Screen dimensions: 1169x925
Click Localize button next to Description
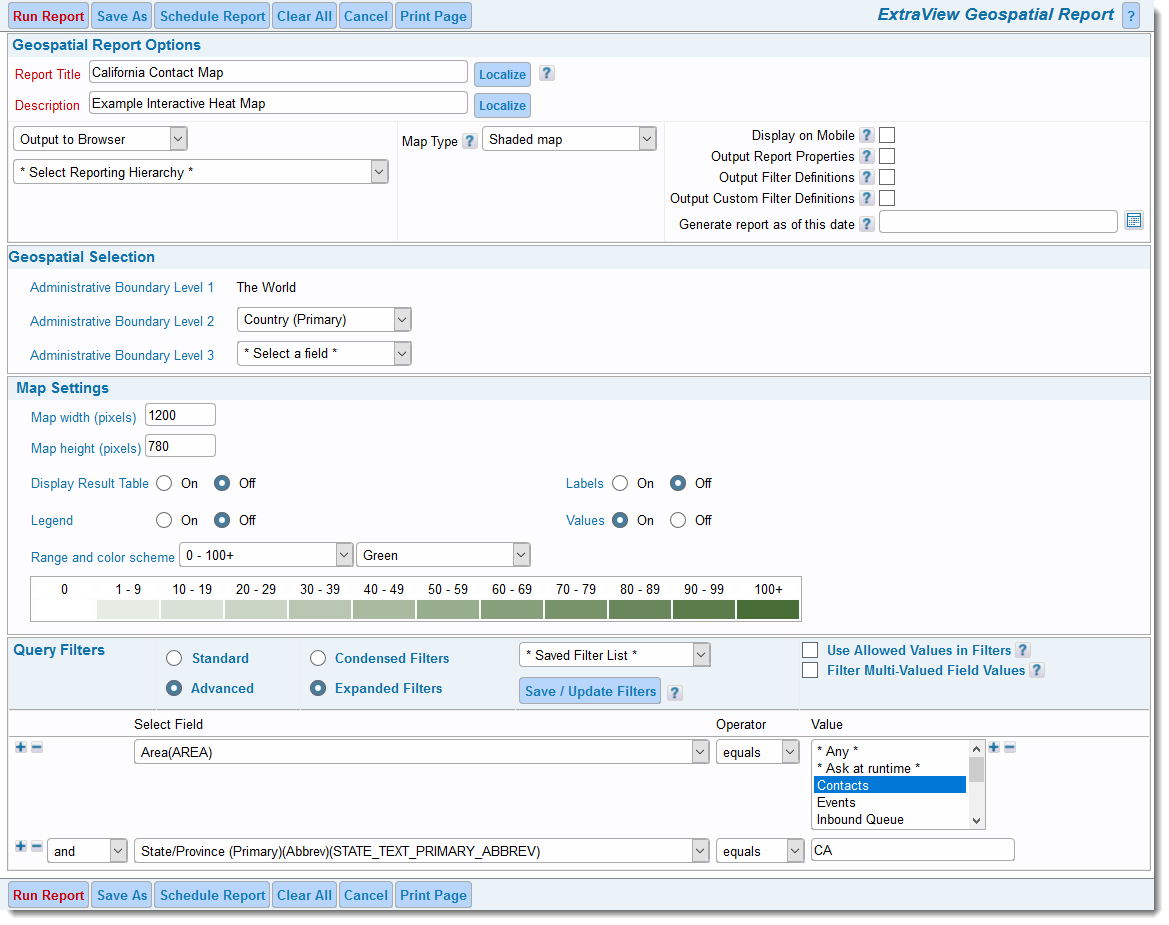pyautogui.click(x=502, y=105)
